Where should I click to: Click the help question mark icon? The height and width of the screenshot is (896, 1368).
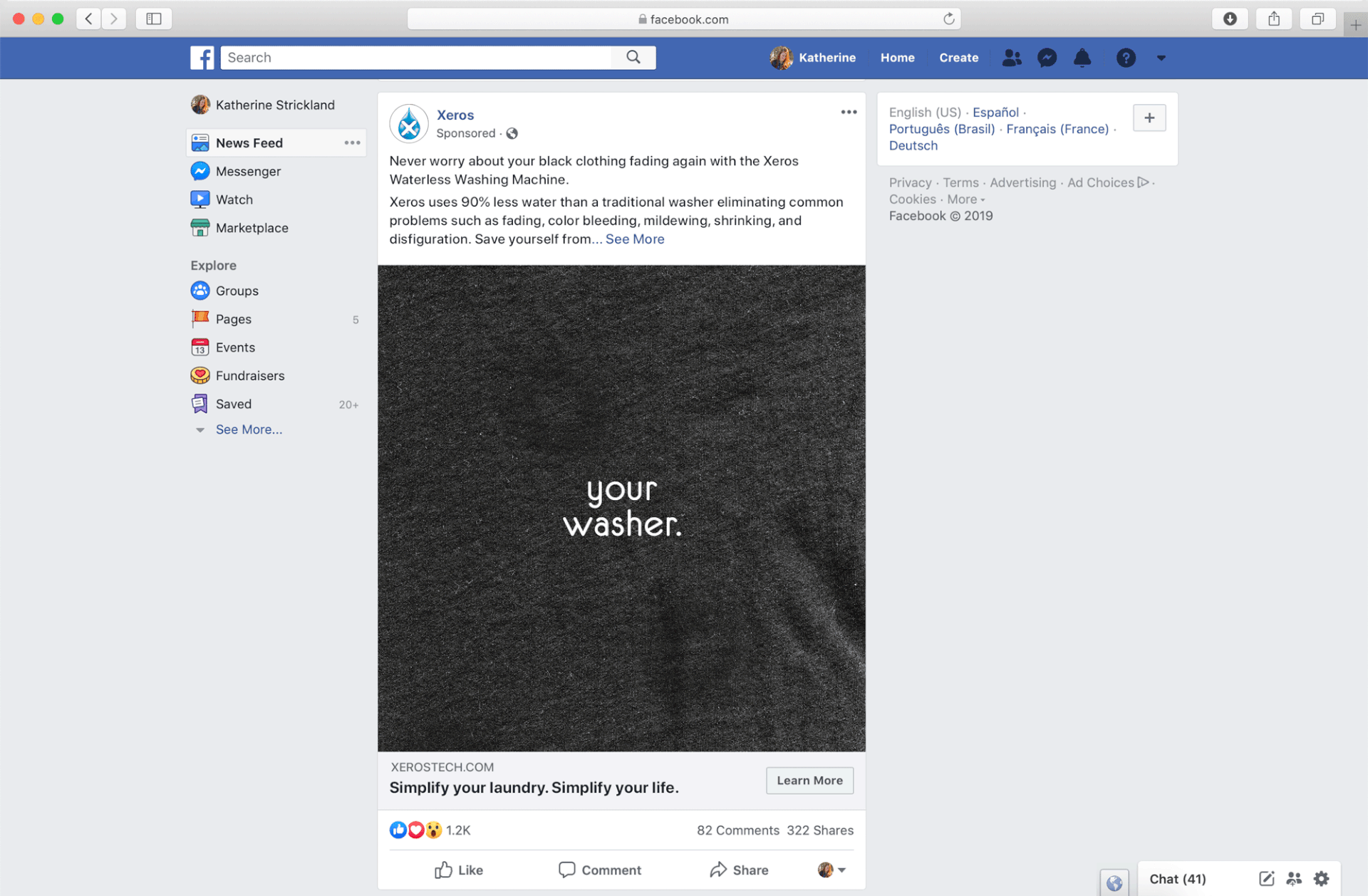(x=1125, y=58)
